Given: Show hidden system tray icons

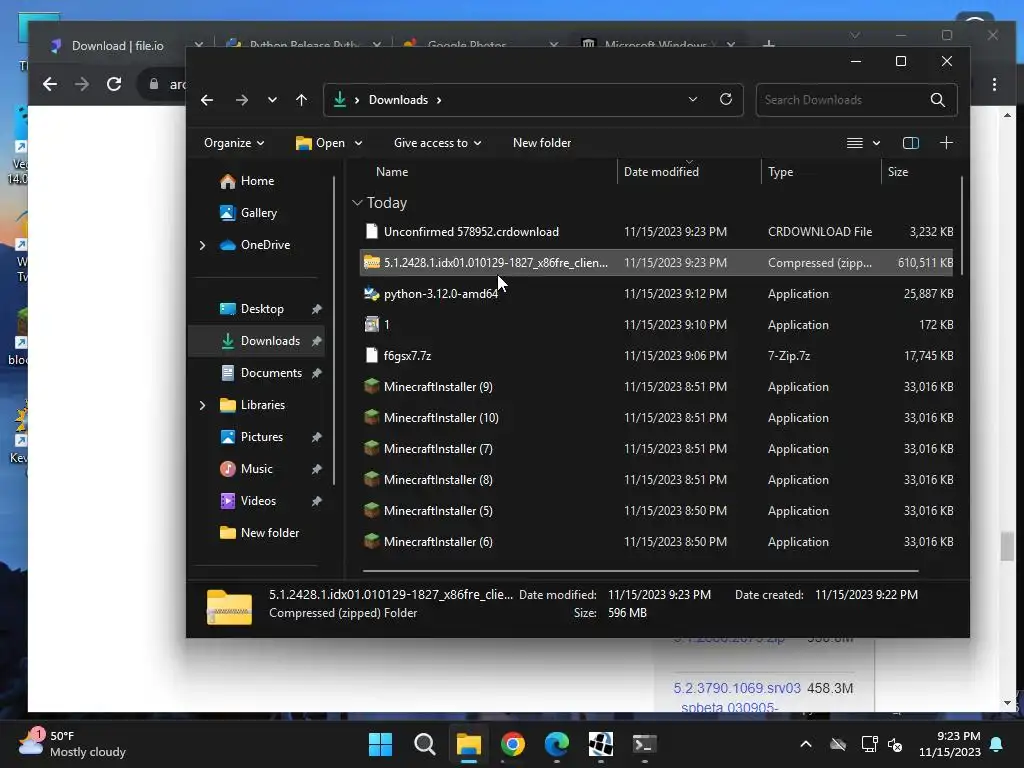Looking at the screenshot, I should (x=806, y=744).
